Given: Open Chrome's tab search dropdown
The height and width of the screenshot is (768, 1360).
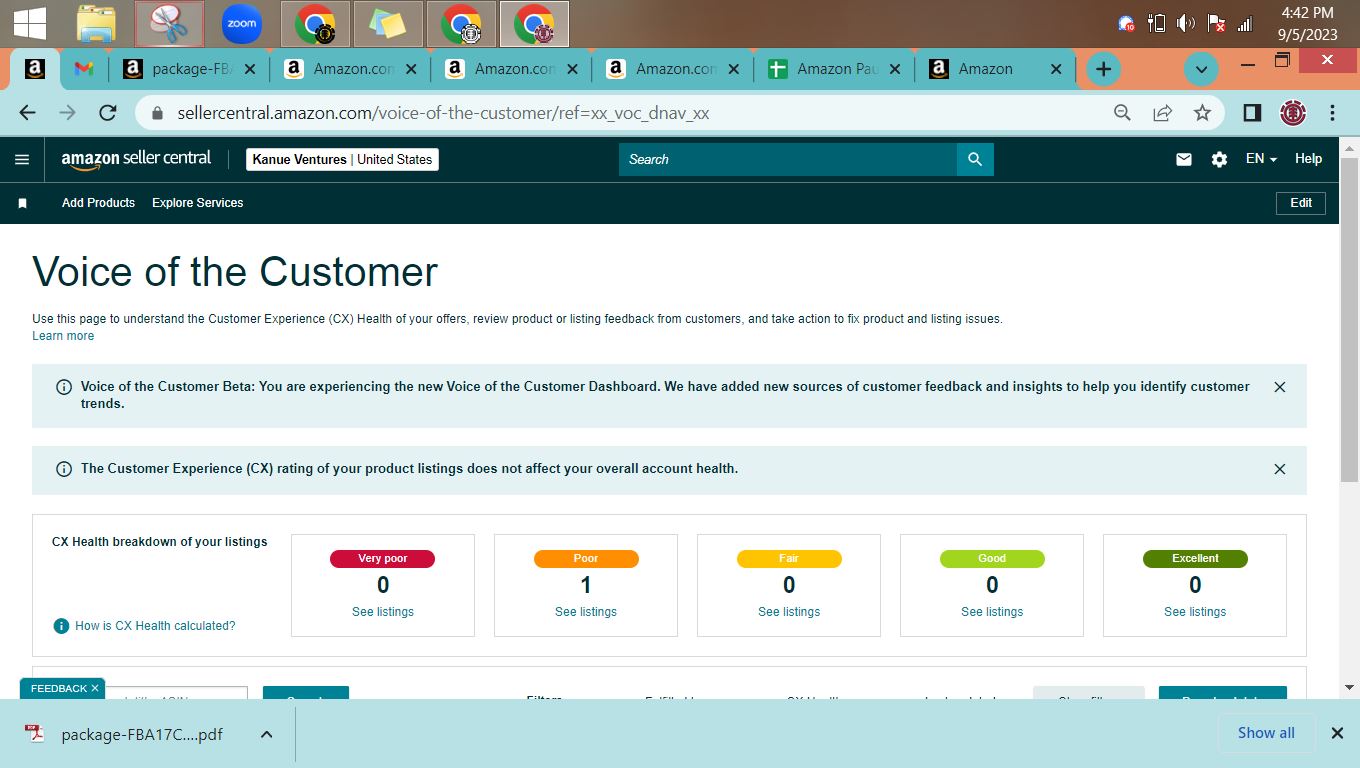Looking at the screenshot, I should click(x=1201, y=69).
